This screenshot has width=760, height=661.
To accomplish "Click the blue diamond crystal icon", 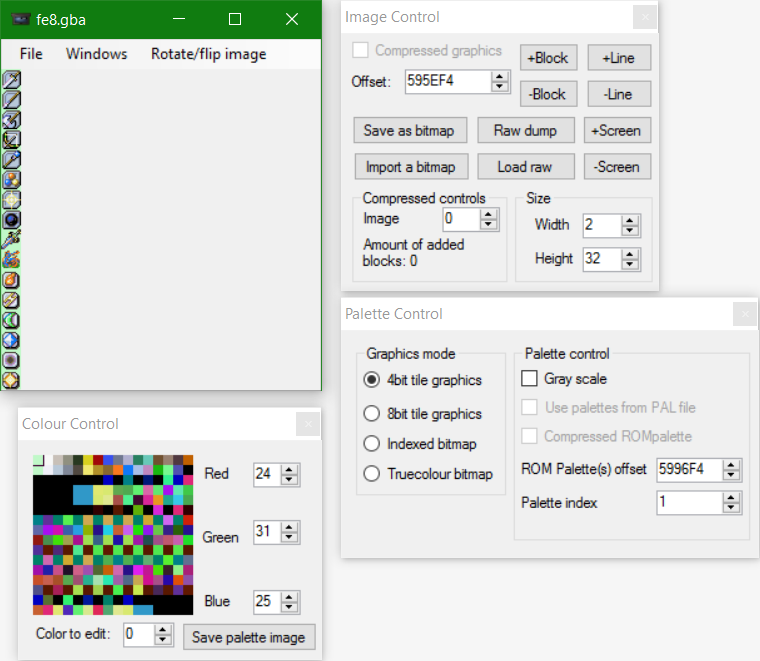I will [x=12, y=340].
